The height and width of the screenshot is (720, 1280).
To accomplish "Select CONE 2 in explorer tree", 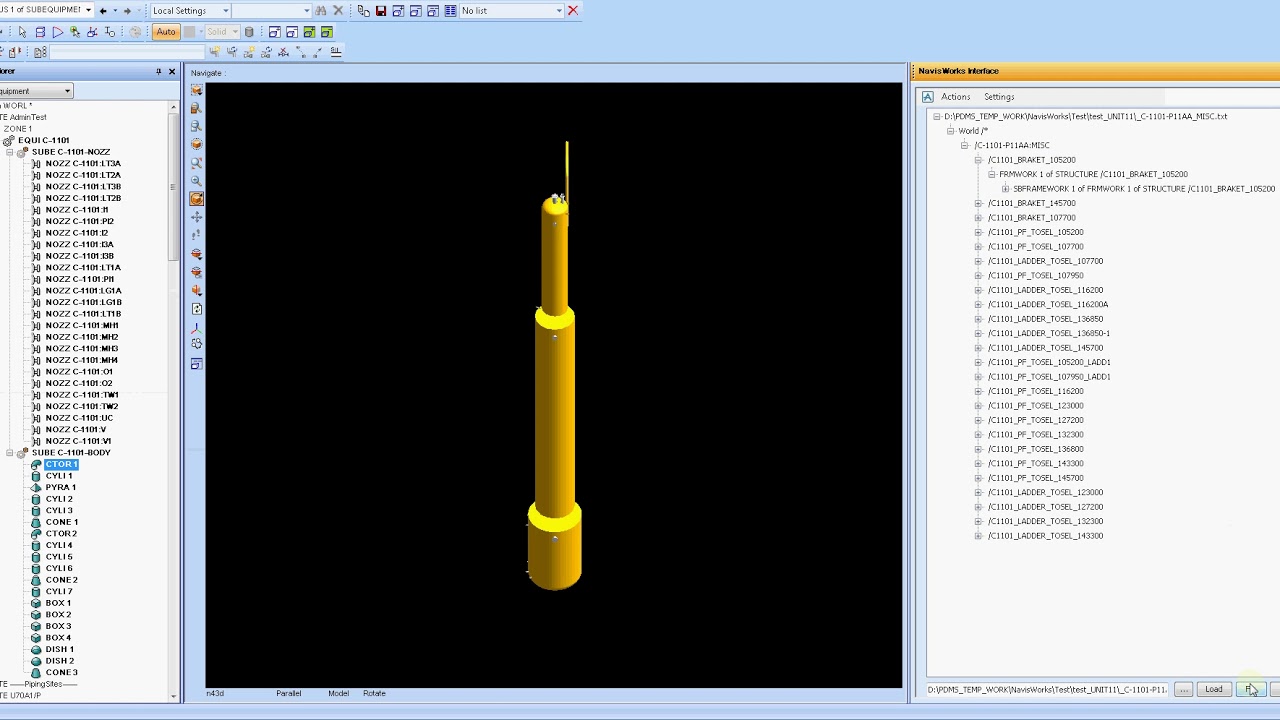I will (x=61, y=580).
